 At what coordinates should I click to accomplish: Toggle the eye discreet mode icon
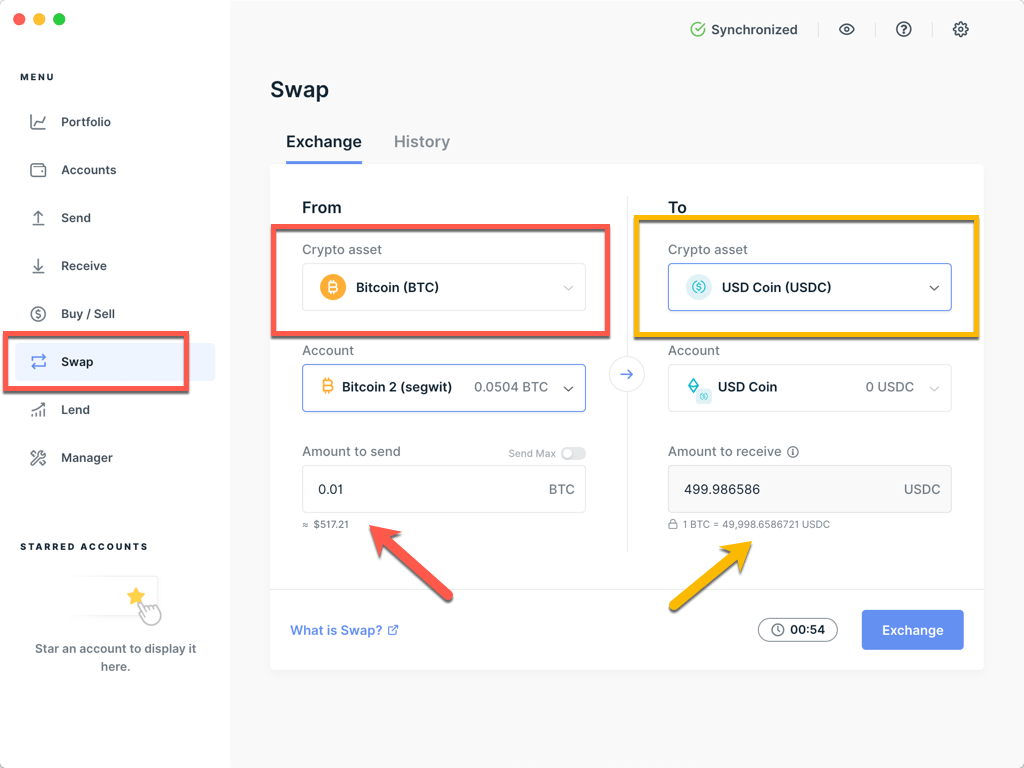tap(846, 29)
